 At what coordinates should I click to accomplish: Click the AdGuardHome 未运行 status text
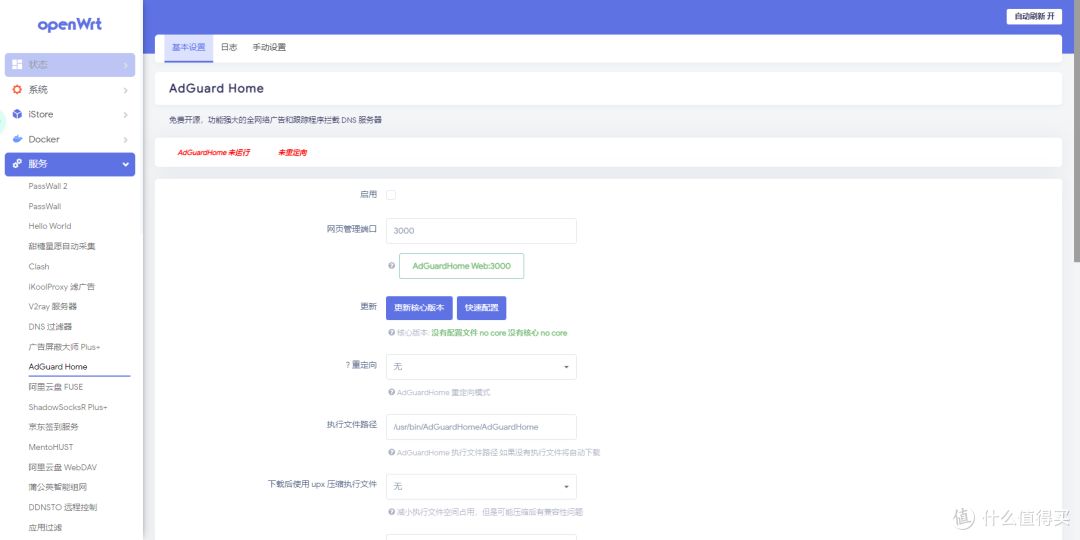[214, 152]
